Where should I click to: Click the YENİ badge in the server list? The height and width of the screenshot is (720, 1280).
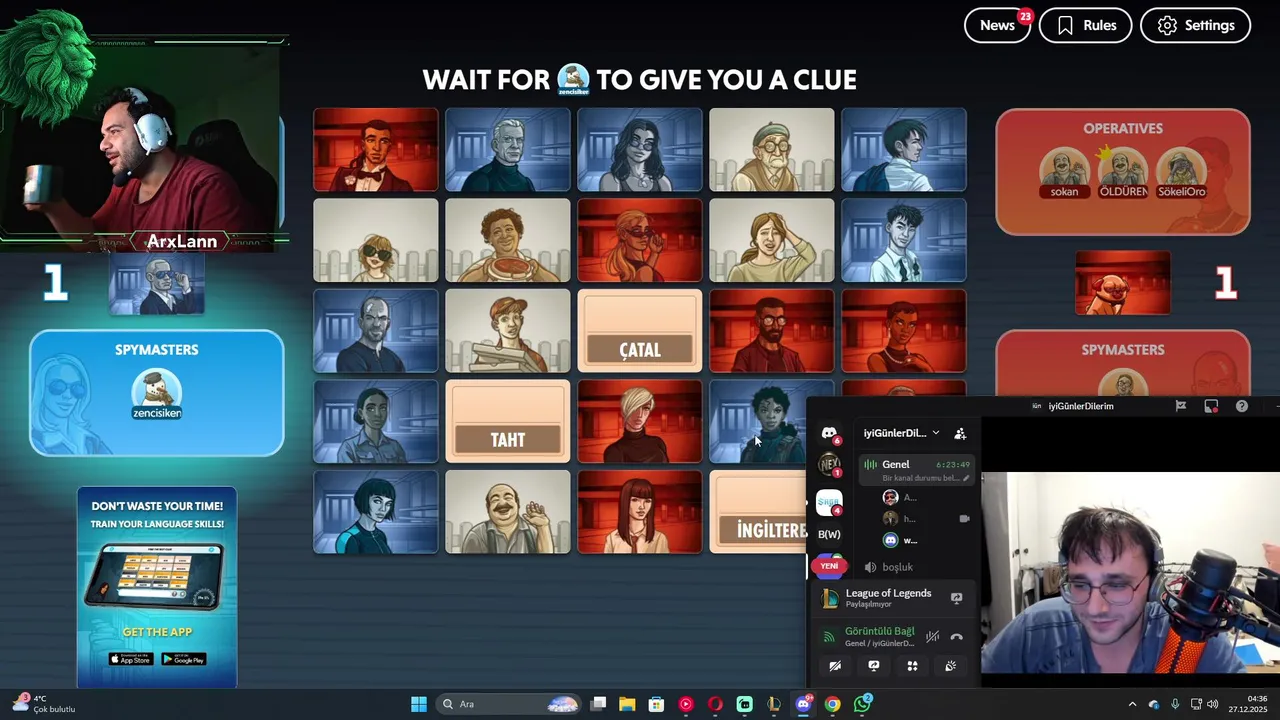829,566
